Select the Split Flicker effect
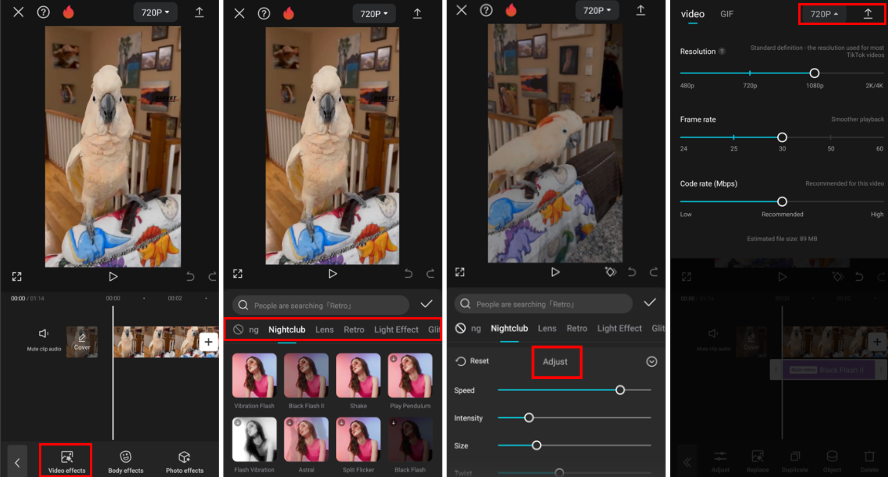Screen dimensions: 888x477 [x=358, y=445]
